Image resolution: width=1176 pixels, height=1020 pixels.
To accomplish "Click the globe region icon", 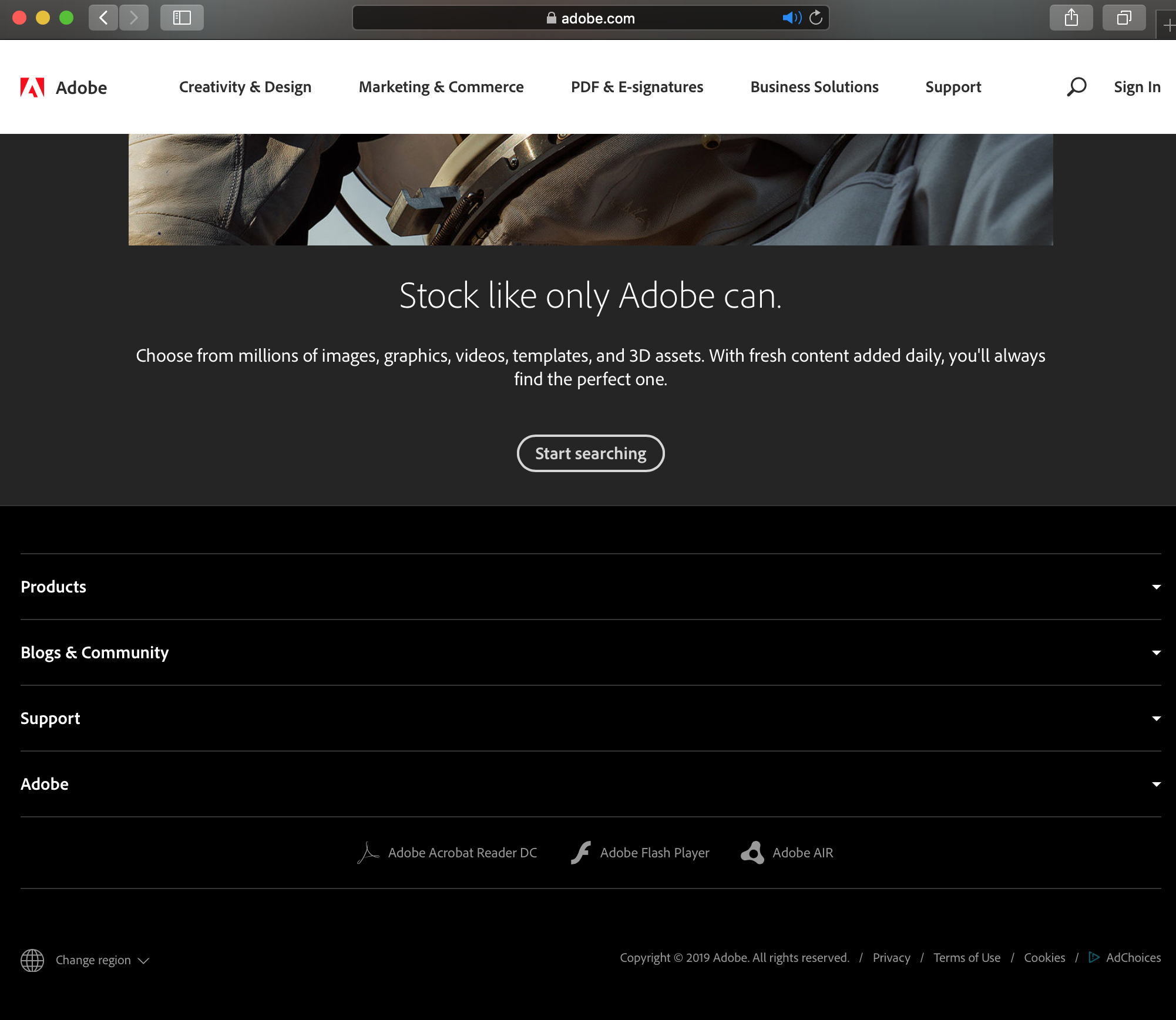I will [32, 960].
